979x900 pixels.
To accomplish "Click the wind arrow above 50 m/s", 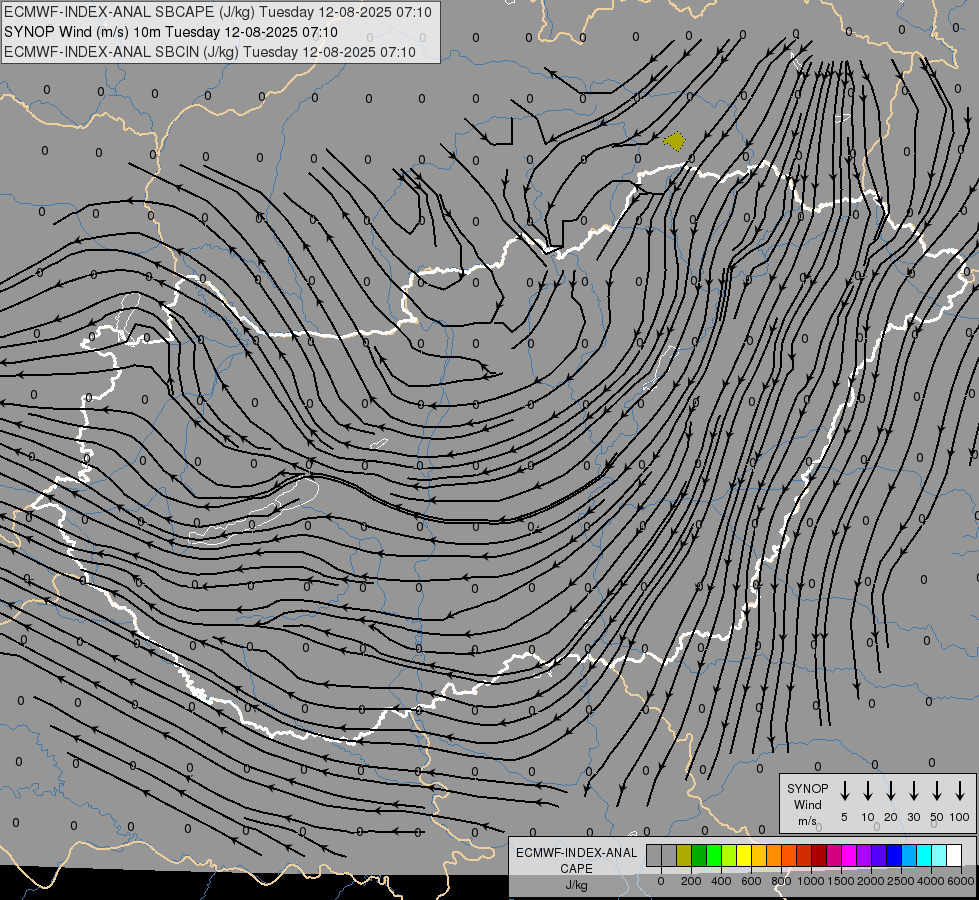I will point(937,791).
